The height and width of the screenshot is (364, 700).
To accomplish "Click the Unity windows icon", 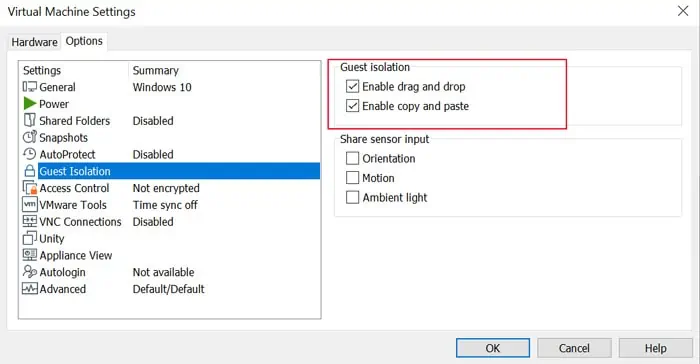I will point(29,238).
